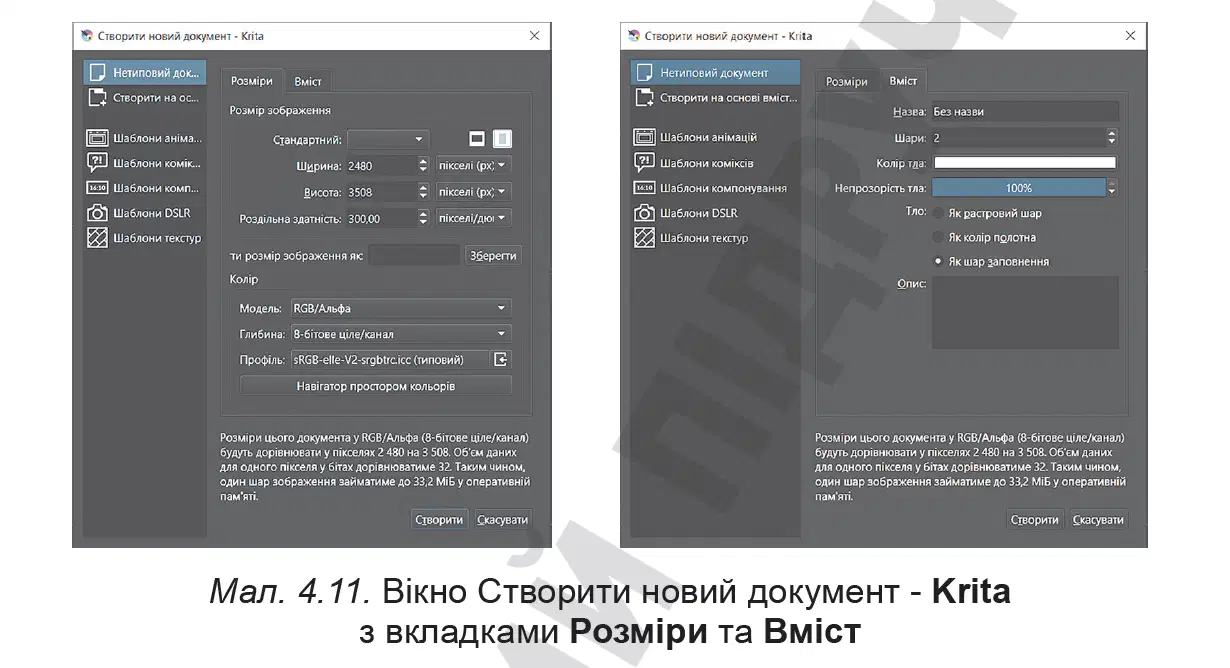1230x668 pixels.
Task: Open 'Шаблони коміксів' icon in right dialog
Action: pyautogui.click(x=645, y=162)
